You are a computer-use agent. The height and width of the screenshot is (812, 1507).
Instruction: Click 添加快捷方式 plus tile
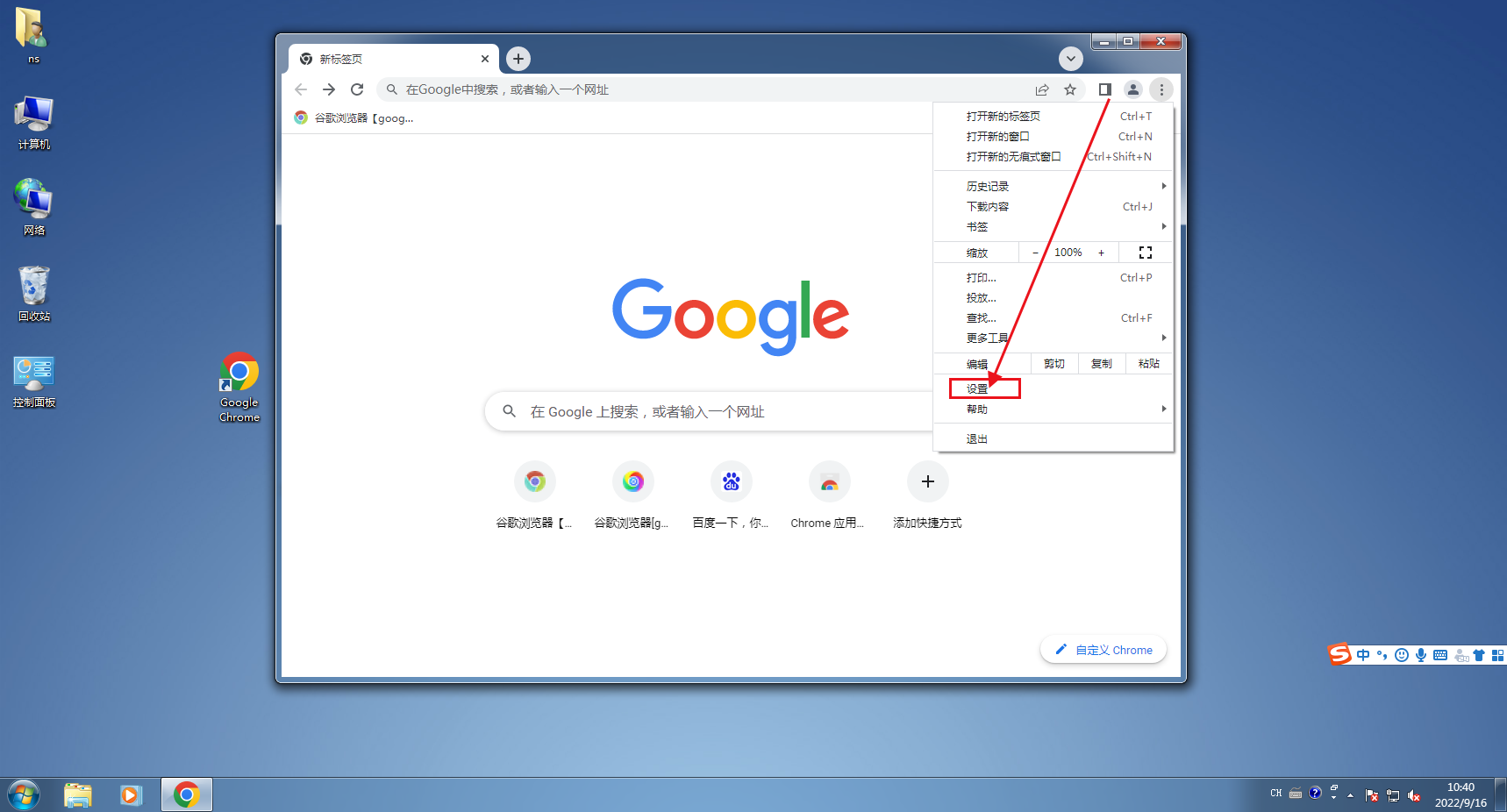click(928, 495)
